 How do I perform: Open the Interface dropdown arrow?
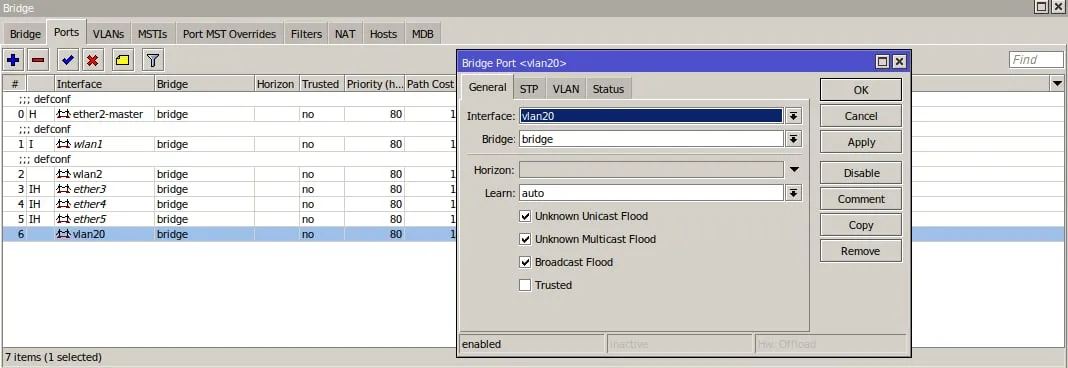tap(794, 116)
